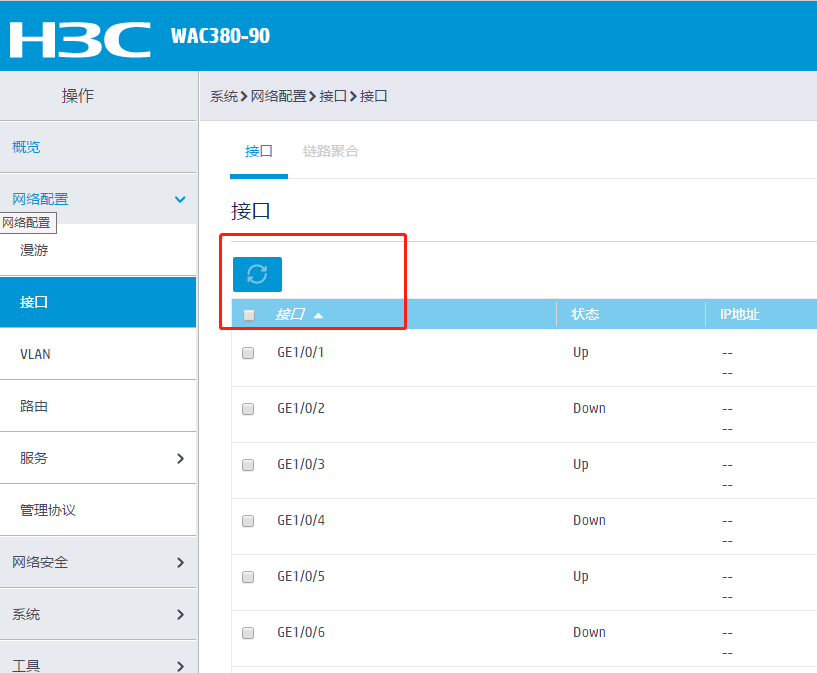Screen dimensions: 817x673
Task: Click the Up status of GE1/0/1
Action: pos(580,353)
